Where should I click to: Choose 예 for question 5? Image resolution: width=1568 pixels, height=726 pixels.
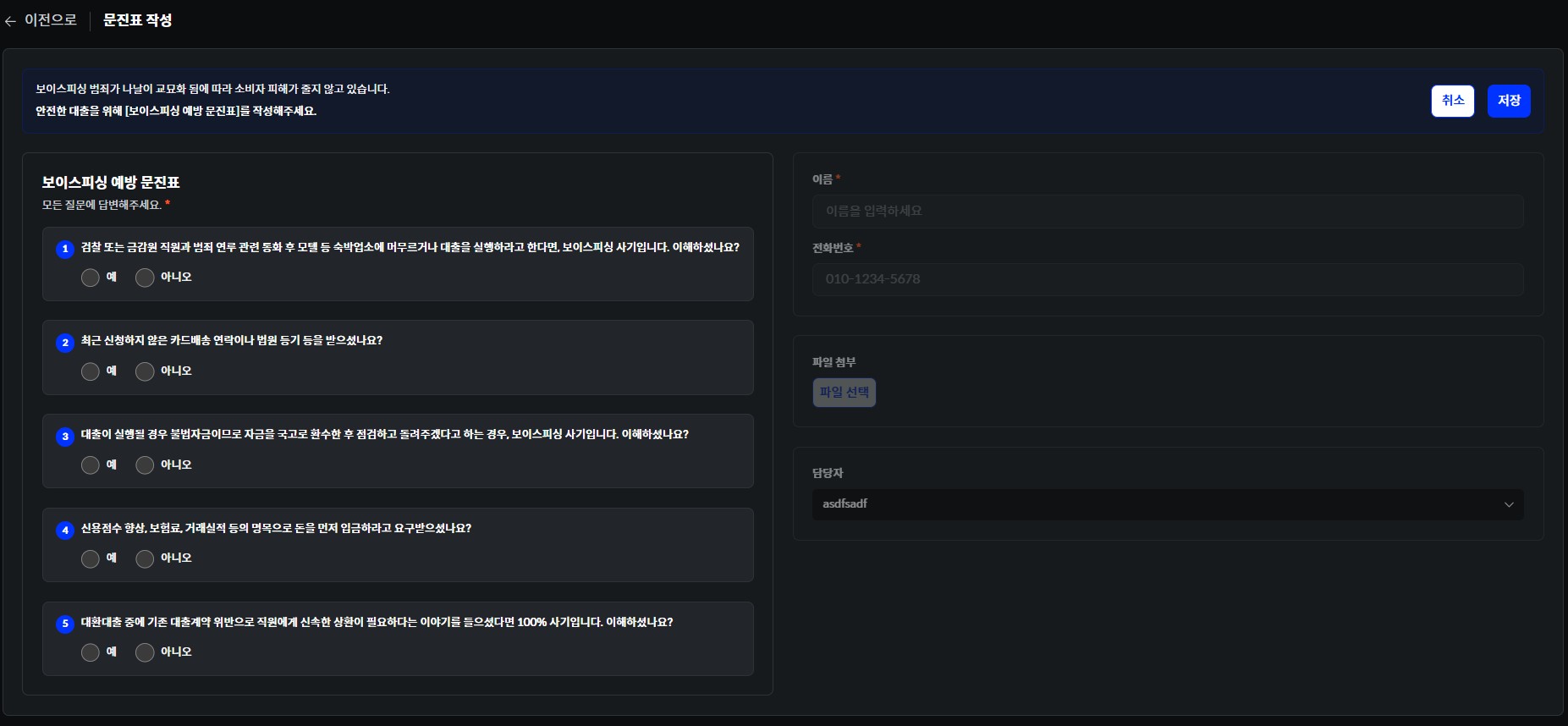coord(91,652)
